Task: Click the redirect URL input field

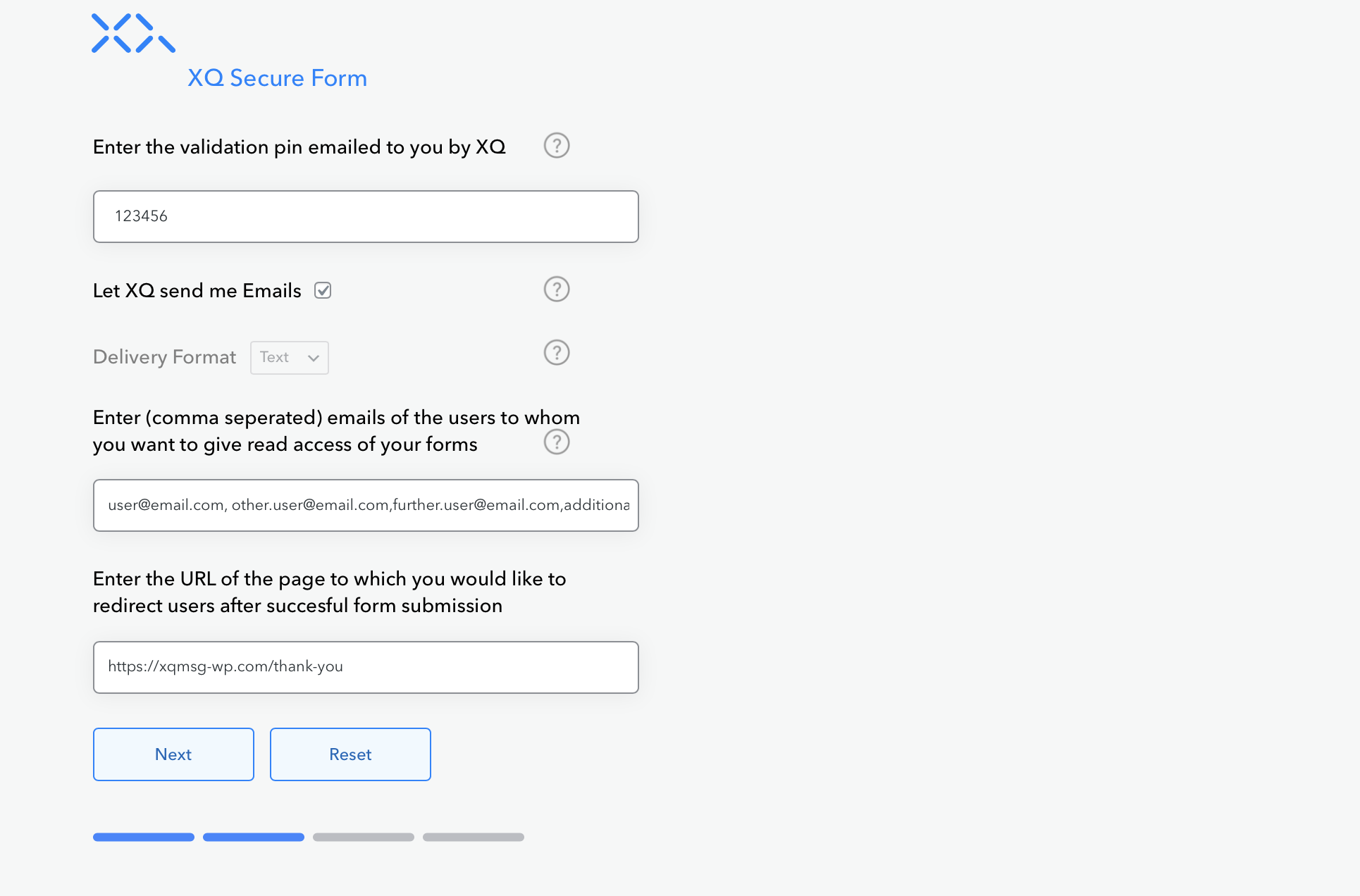Action: point(366,667)
